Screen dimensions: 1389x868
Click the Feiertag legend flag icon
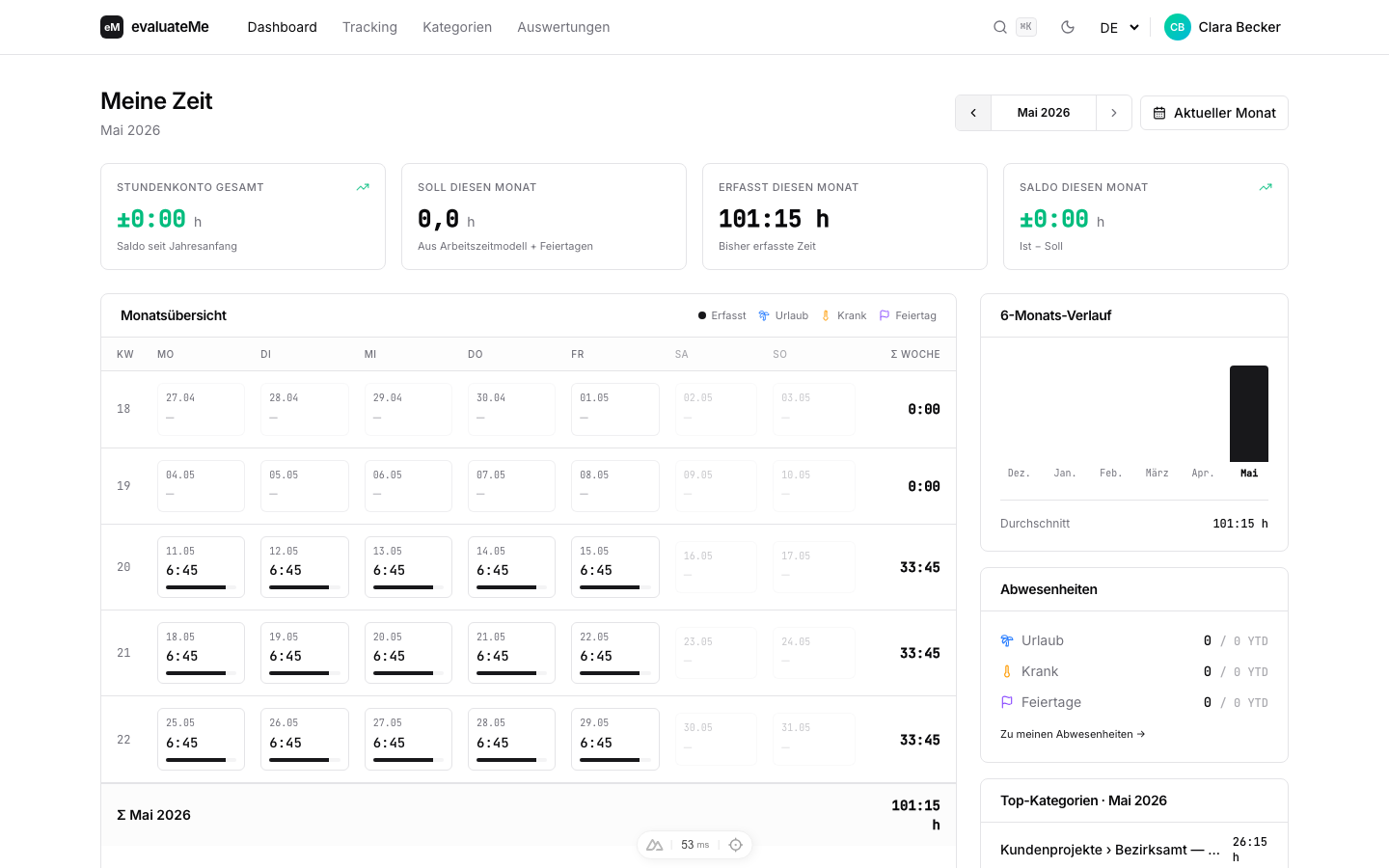(x=885, y=315)
